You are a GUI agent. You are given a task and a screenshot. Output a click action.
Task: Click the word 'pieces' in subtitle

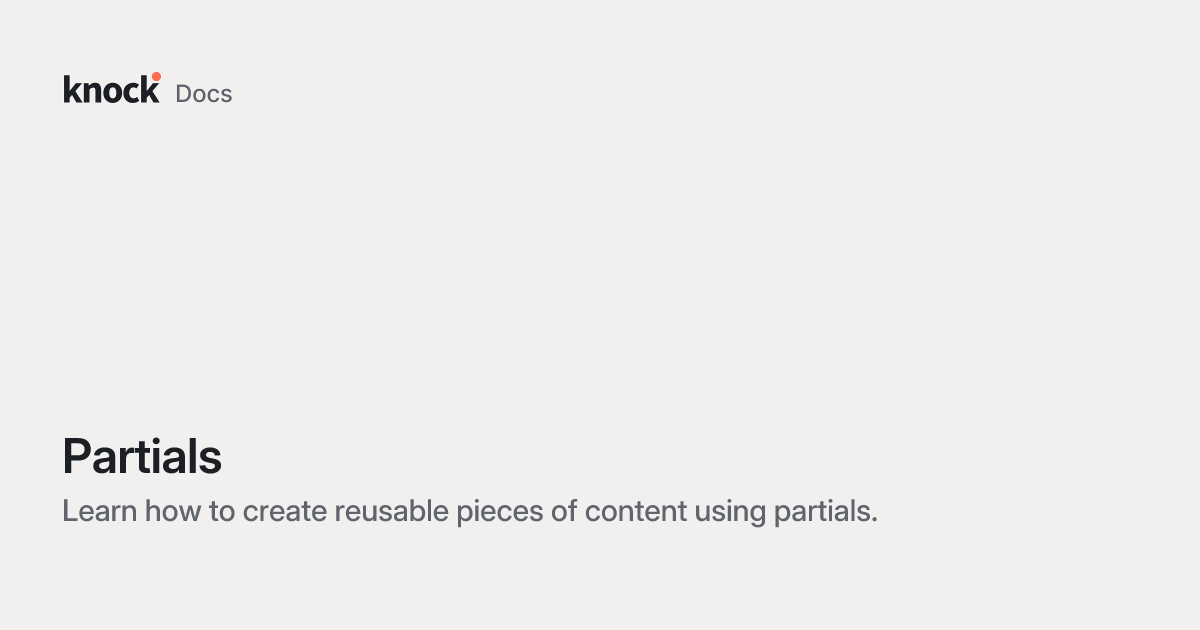click(x=500, y=513)
